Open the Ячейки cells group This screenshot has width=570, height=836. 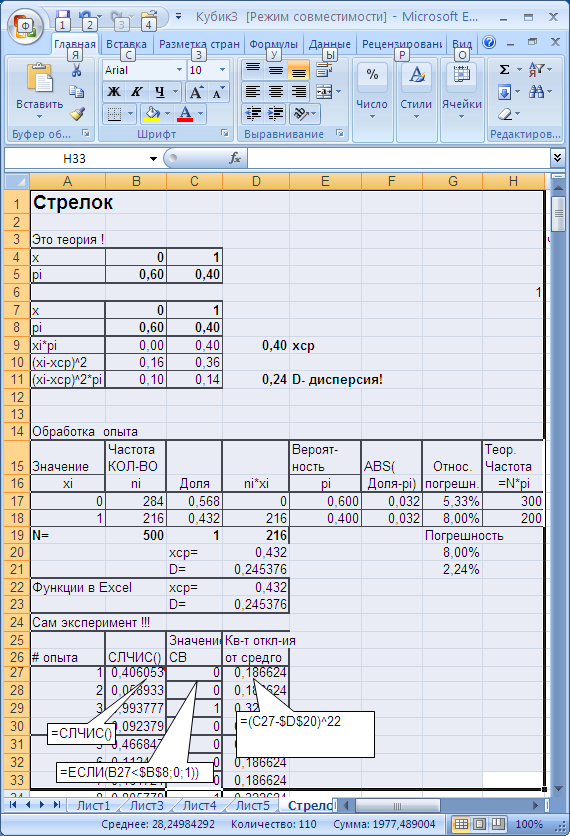462,100
